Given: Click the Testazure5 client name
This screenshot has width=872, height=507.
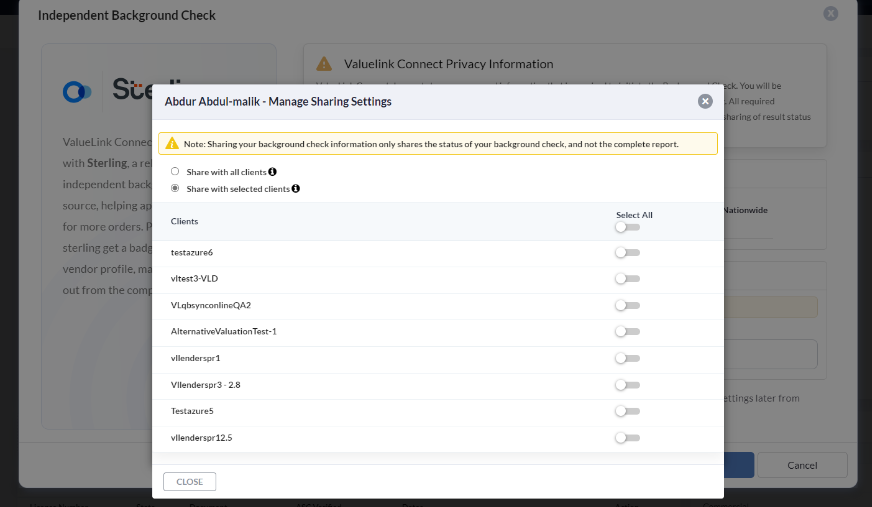Looking at the screenshot, I should click(x=192, y=411).
